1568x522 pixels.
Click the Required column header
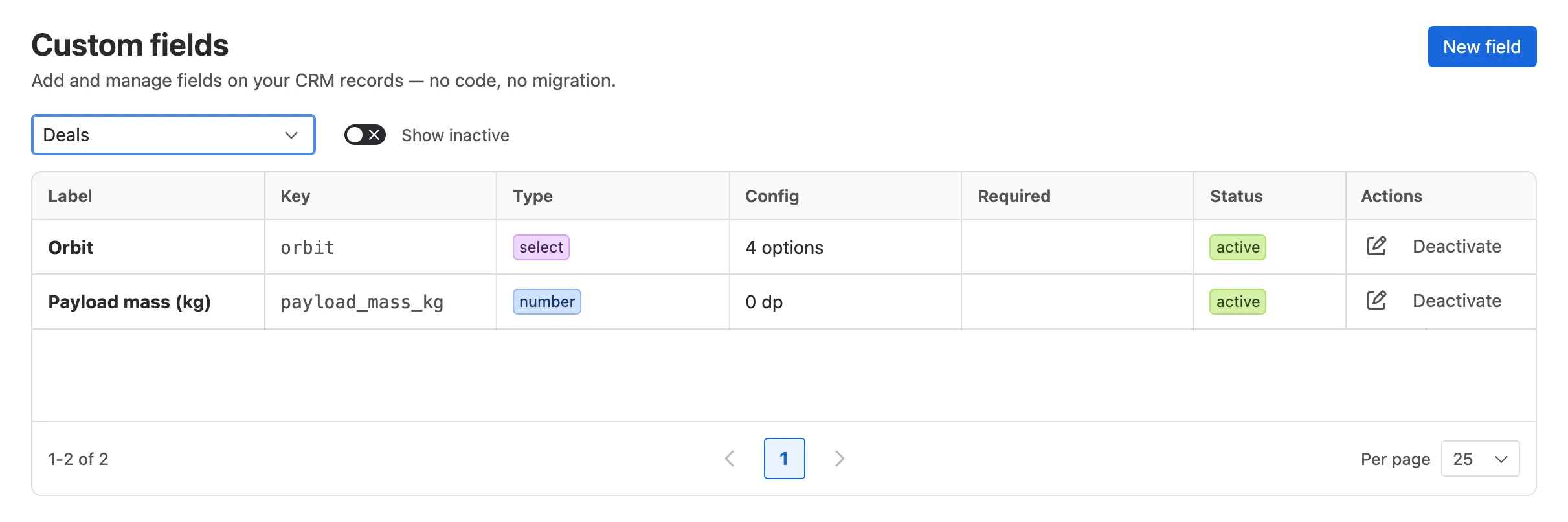(1077, 196)
